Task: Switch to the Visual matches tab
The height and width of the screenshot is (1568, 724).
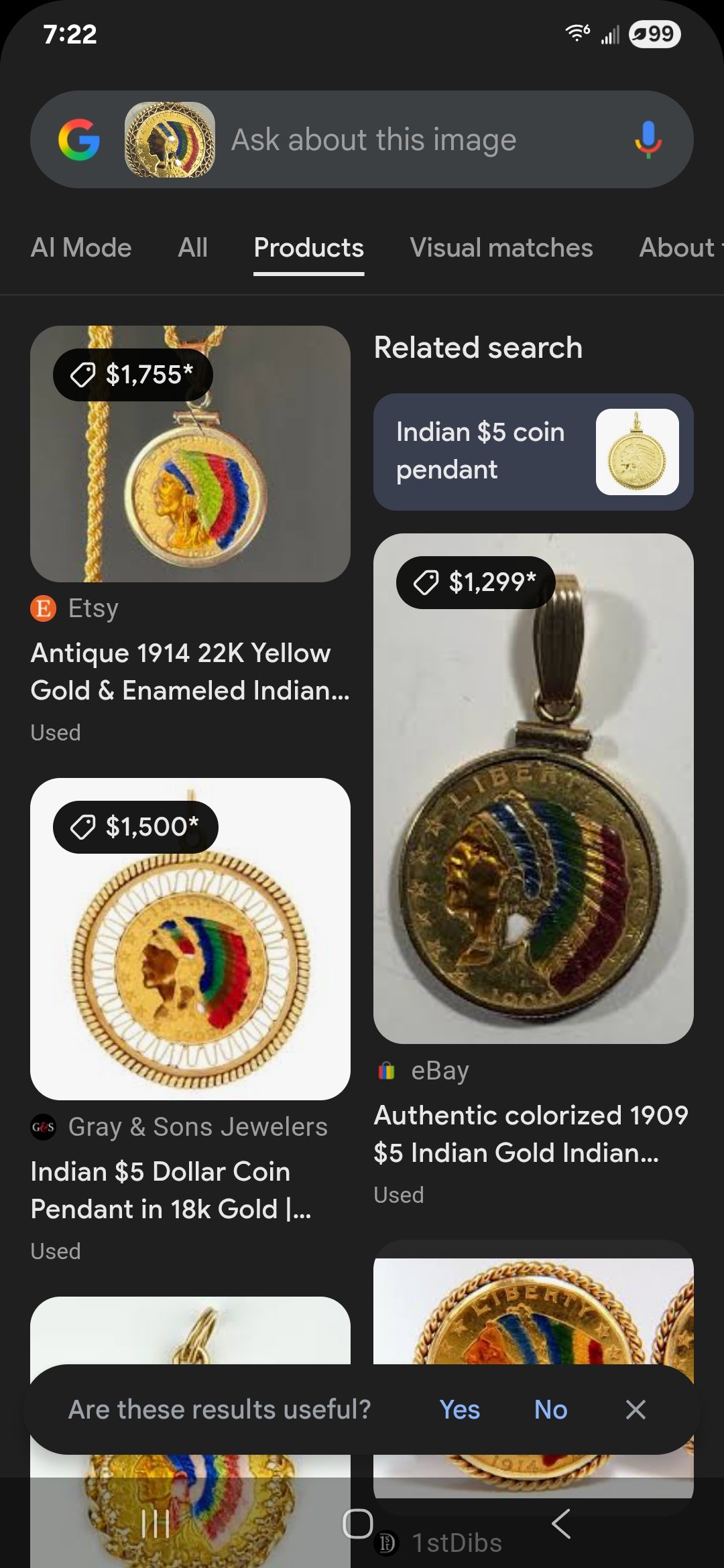Action: point(501,248)
